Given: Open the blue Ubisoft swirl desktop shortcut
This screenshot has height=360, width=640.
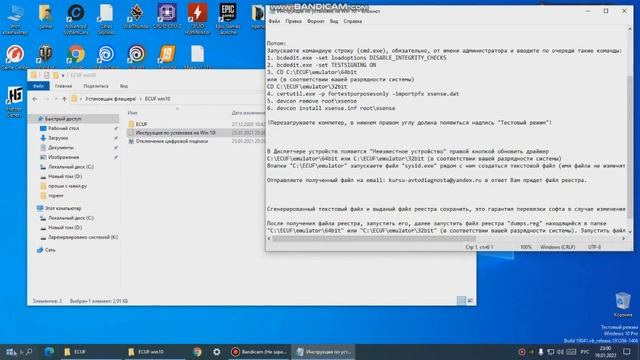Looking at the screenshot, I should click(106, 56).
